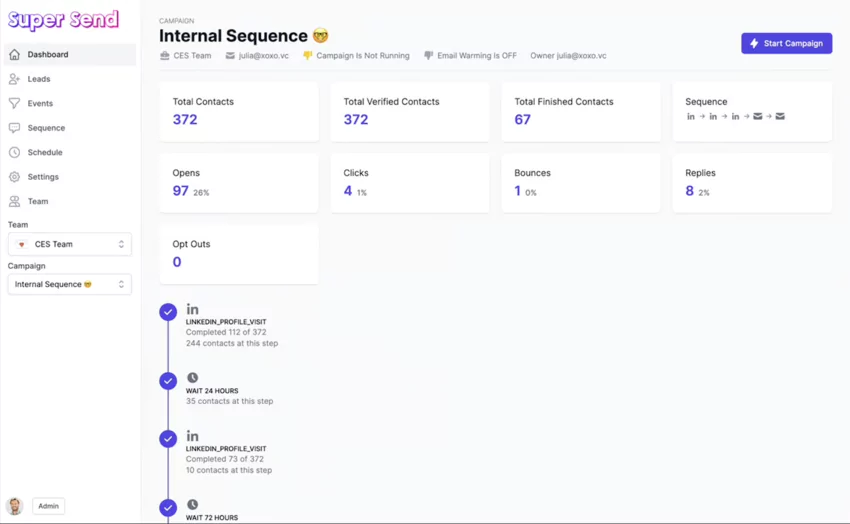Viewport: 850px width, 524px height.
Task: Click the Owner julia@xoxo.vc text
Action: 568,56
